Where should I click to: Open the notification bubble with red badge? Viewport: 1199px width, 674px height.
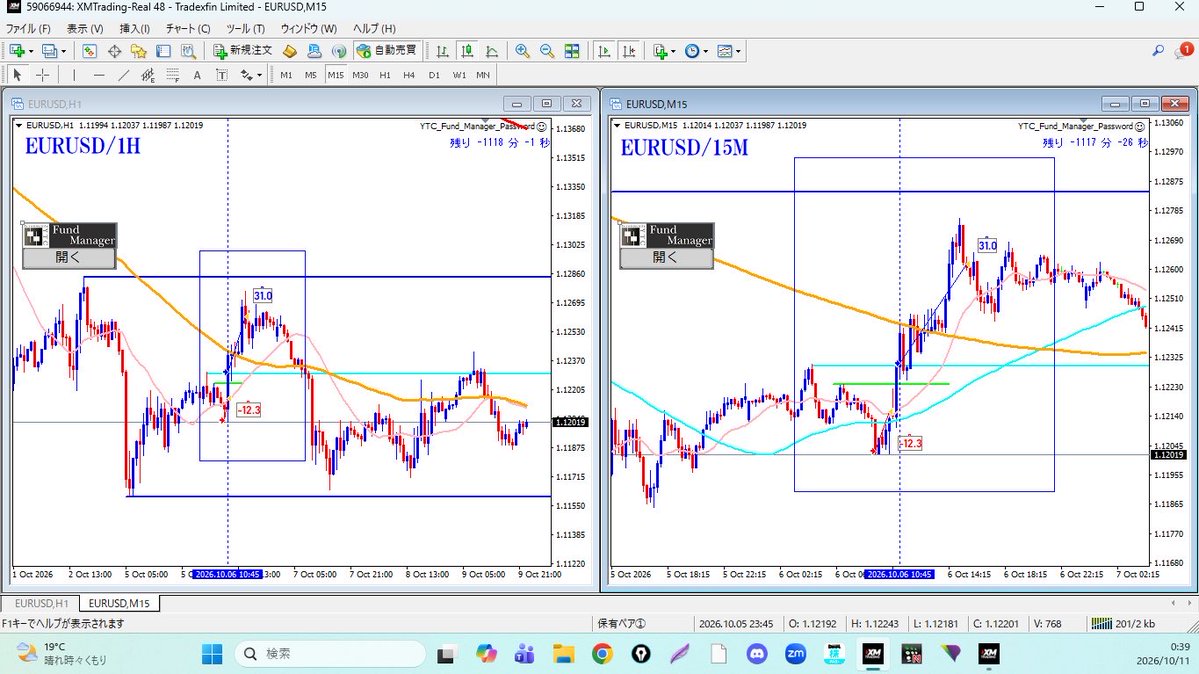pos(1184,50)
